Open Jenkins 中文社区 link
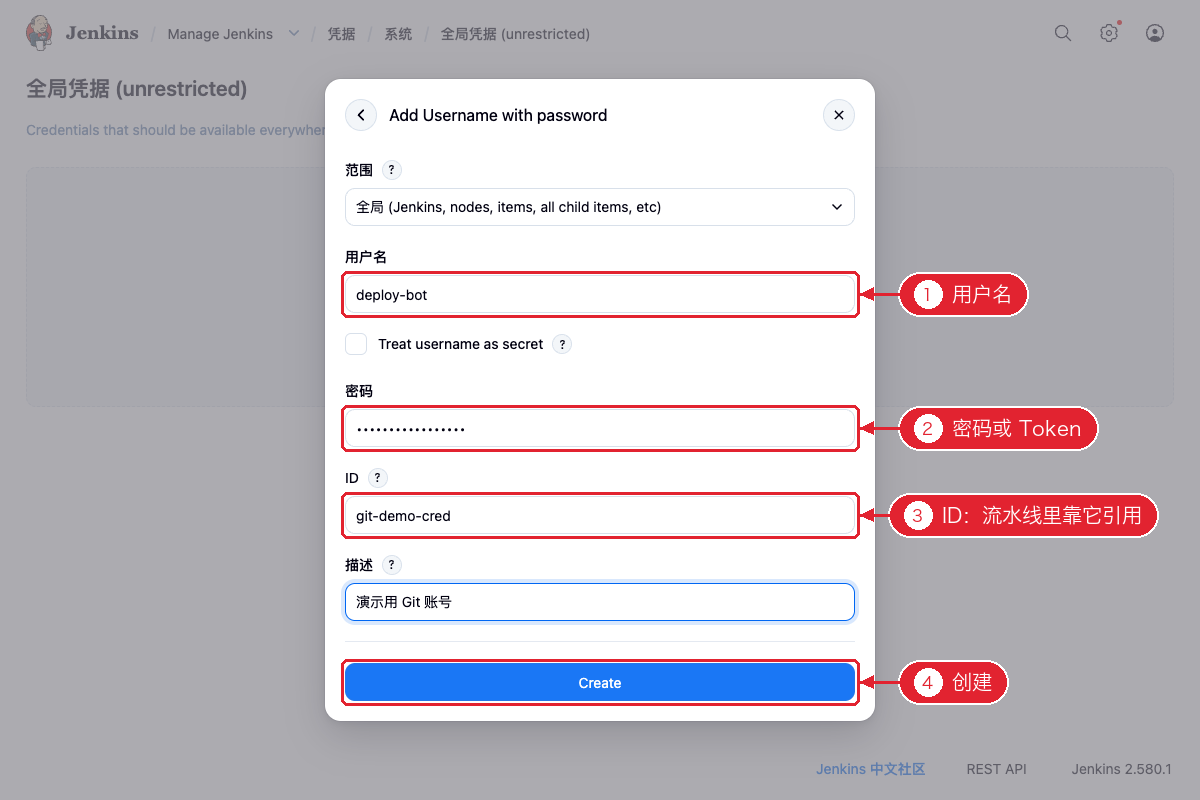This screenshot has width=1200, height=800. click(870, 769)
